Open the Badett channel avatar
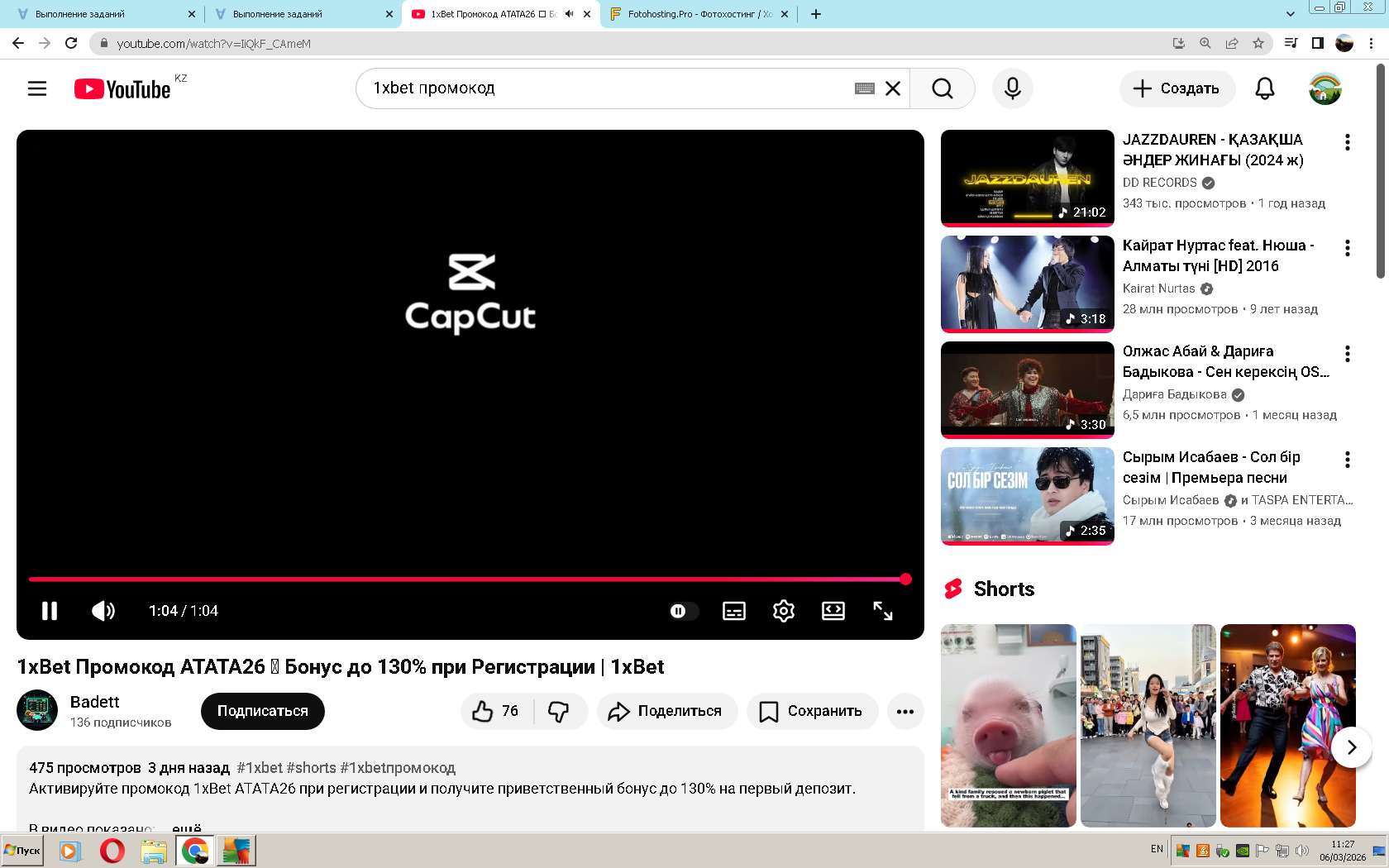 coord(37,710)
